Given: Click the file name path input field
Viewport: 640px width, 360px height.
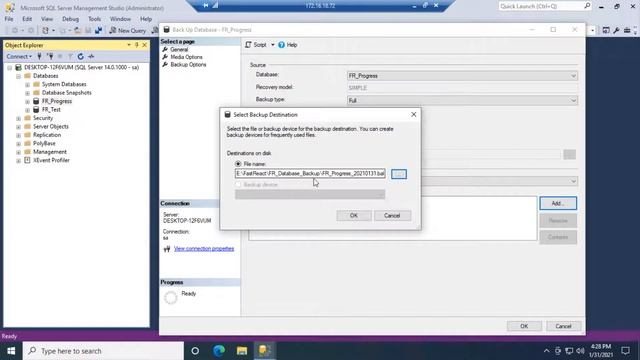Looking at the screenshot, I should point(310,174).
